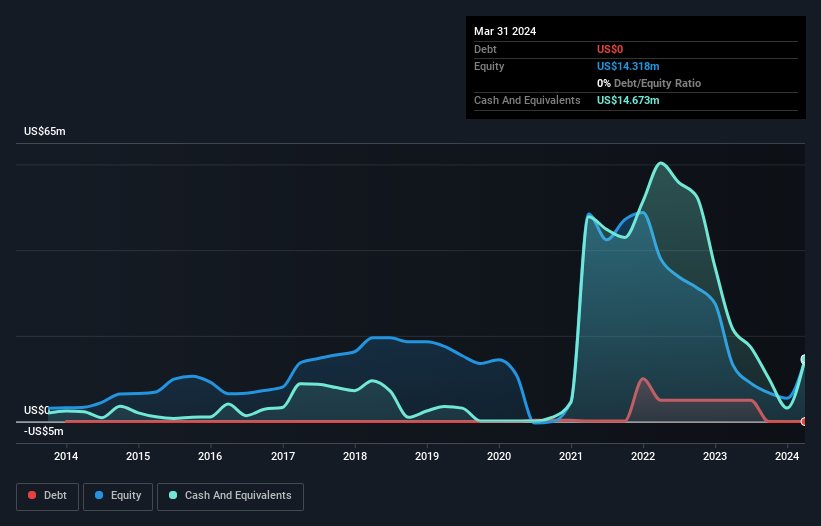Select 2018 on the time axis
The image size is (821, 526).
click(355, 457)
